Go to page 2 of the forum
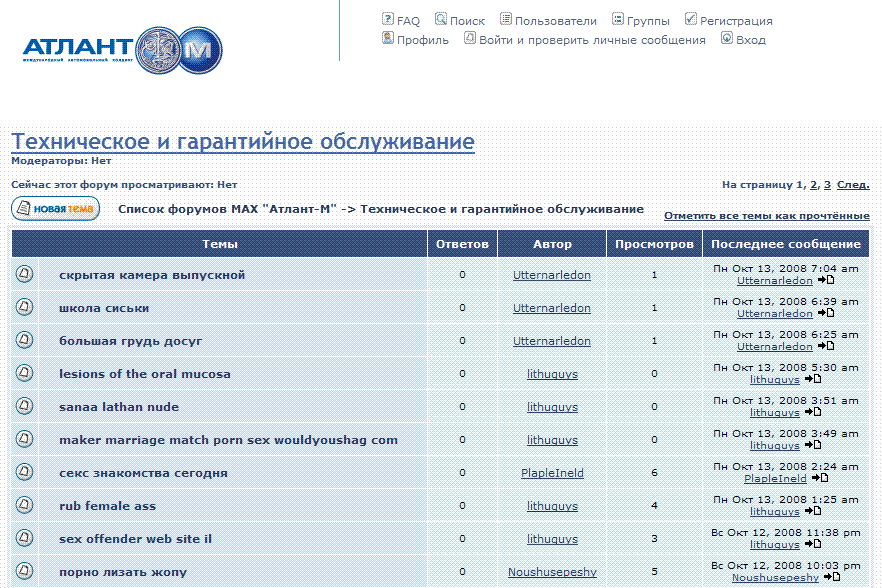Screen dimensions: 882x588 814,185
